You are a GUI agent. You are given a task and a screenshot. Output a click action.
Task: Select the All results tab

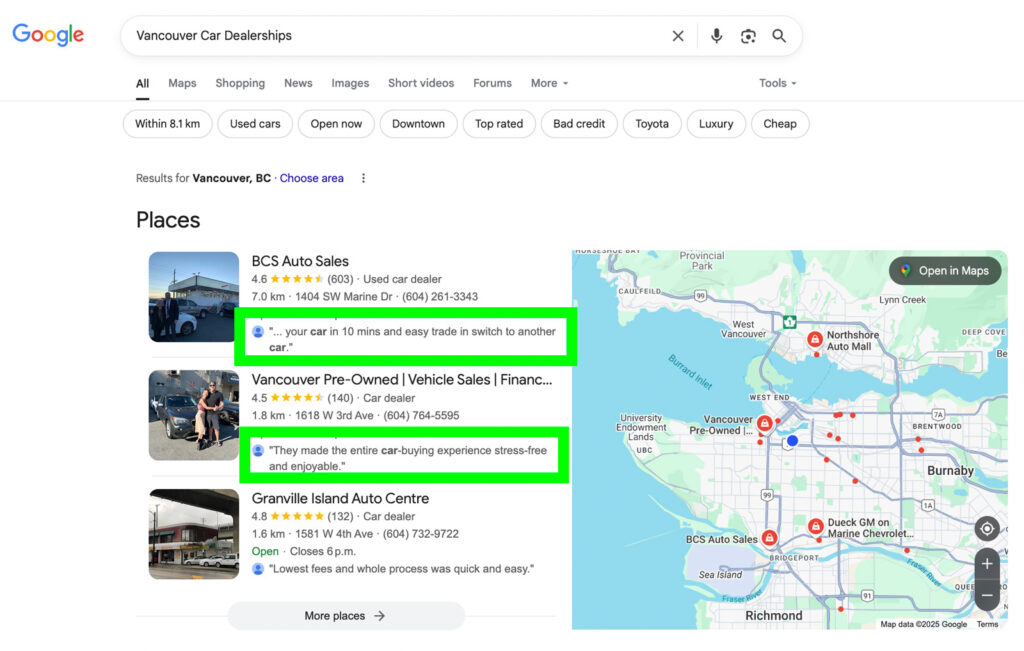click(x=142, y=84)
